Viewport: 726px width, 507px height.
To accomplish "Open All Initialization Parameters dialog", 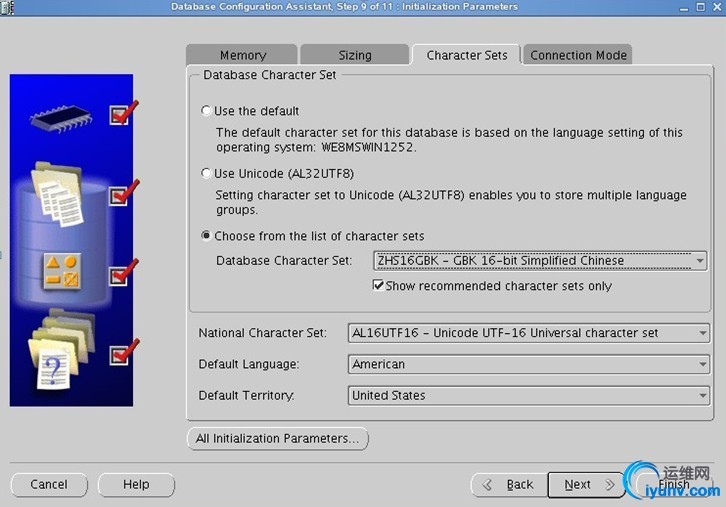I will tap(277, 438).
